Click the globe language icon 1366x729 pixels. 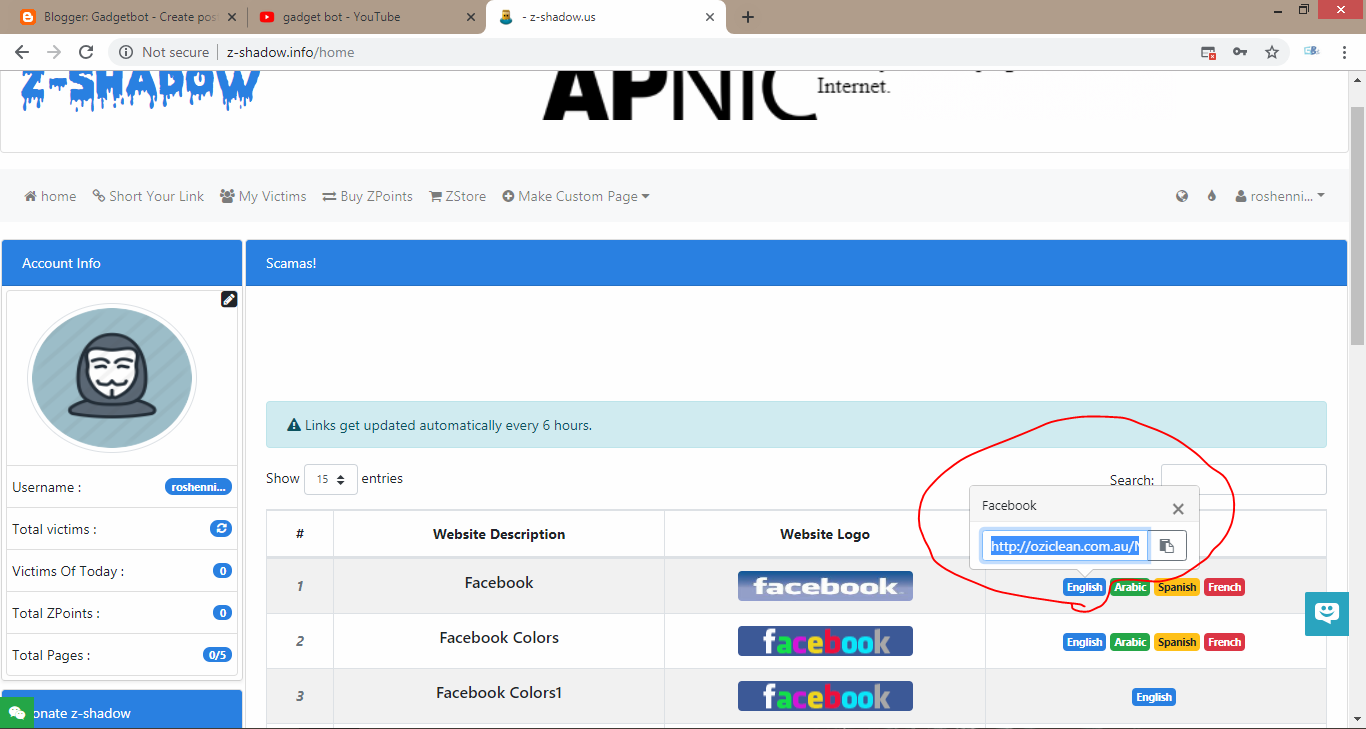1182,196
